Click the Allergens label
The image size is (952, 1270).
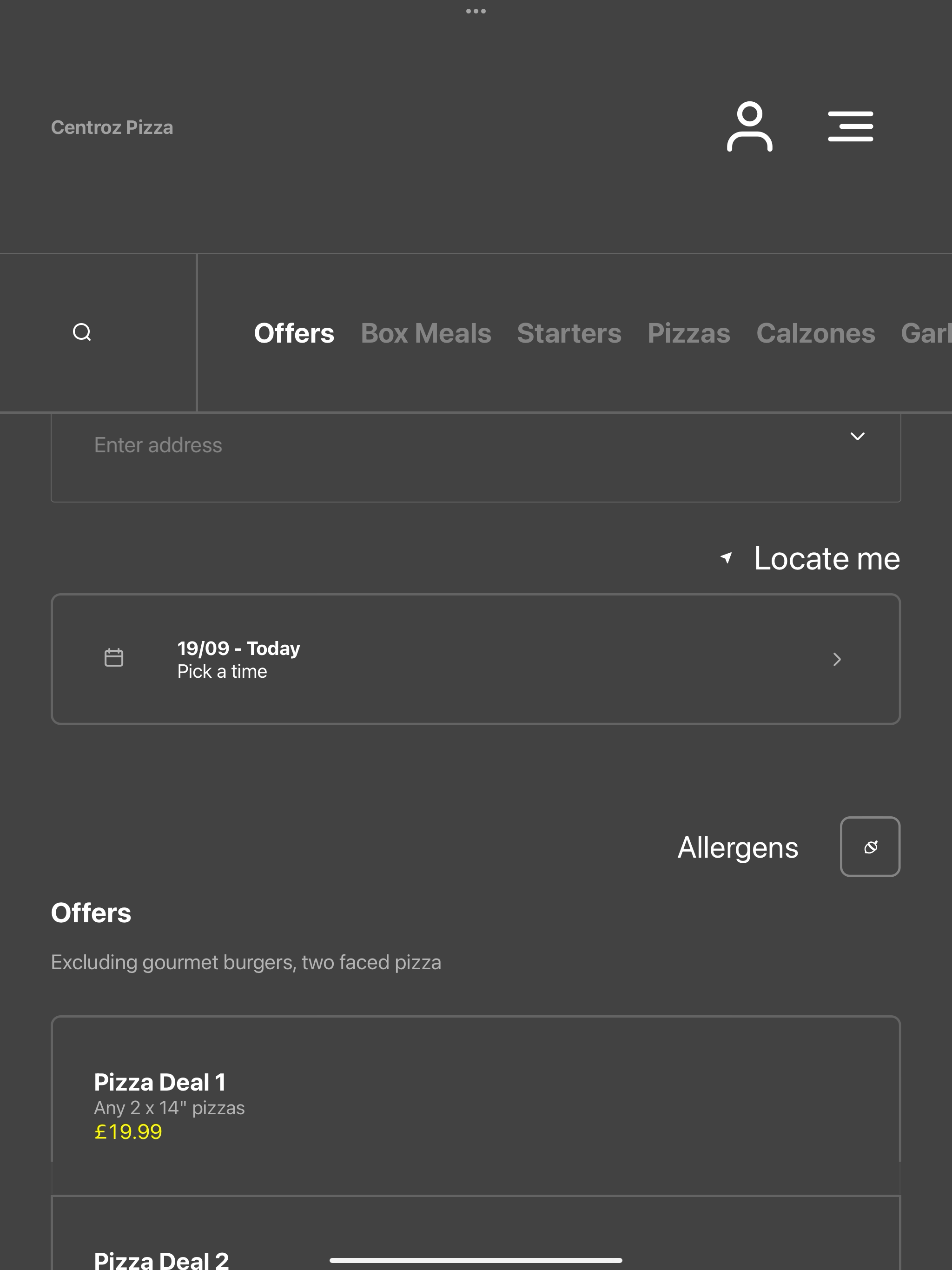738,847
